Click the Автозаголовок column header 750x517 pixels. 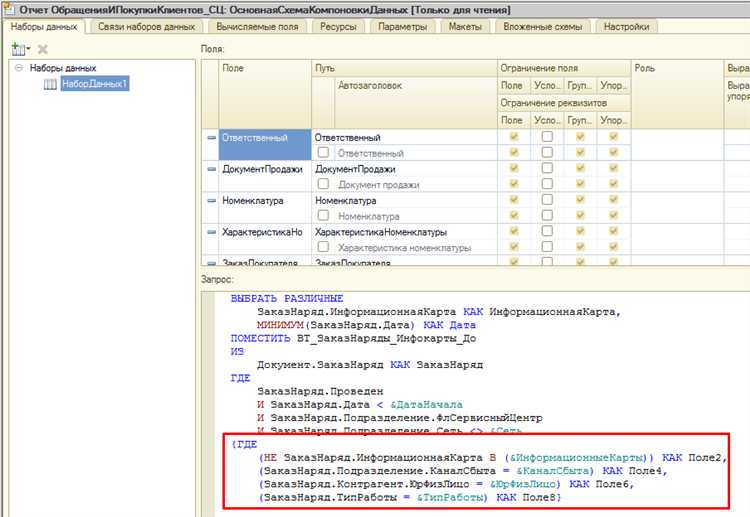click(416, 103)
